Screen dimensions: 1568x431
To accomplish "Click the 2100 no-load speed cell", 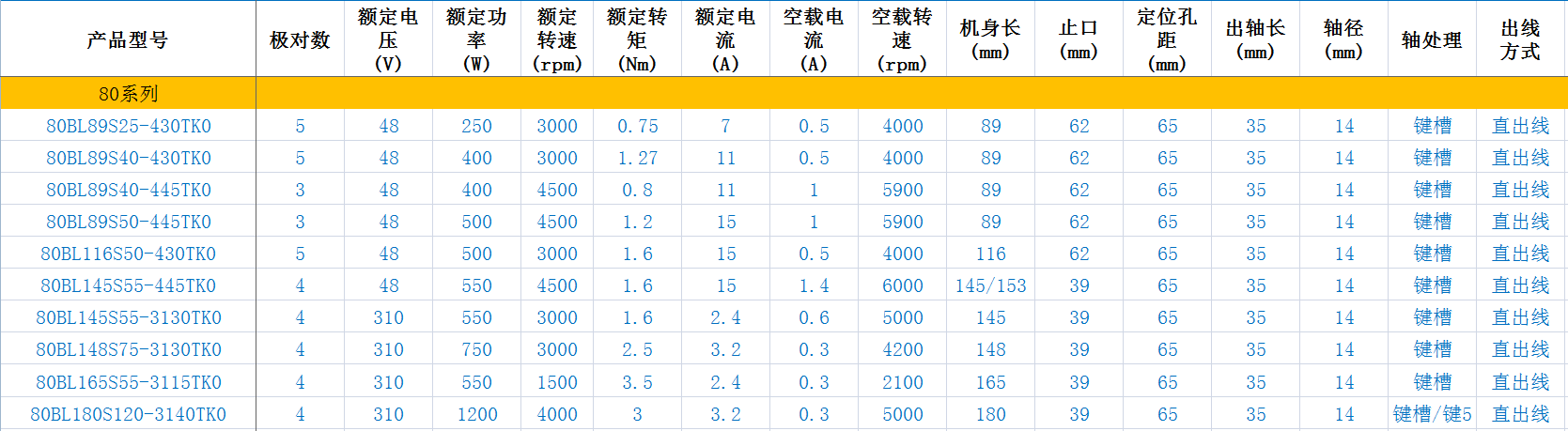I will (x=902, y=382).
